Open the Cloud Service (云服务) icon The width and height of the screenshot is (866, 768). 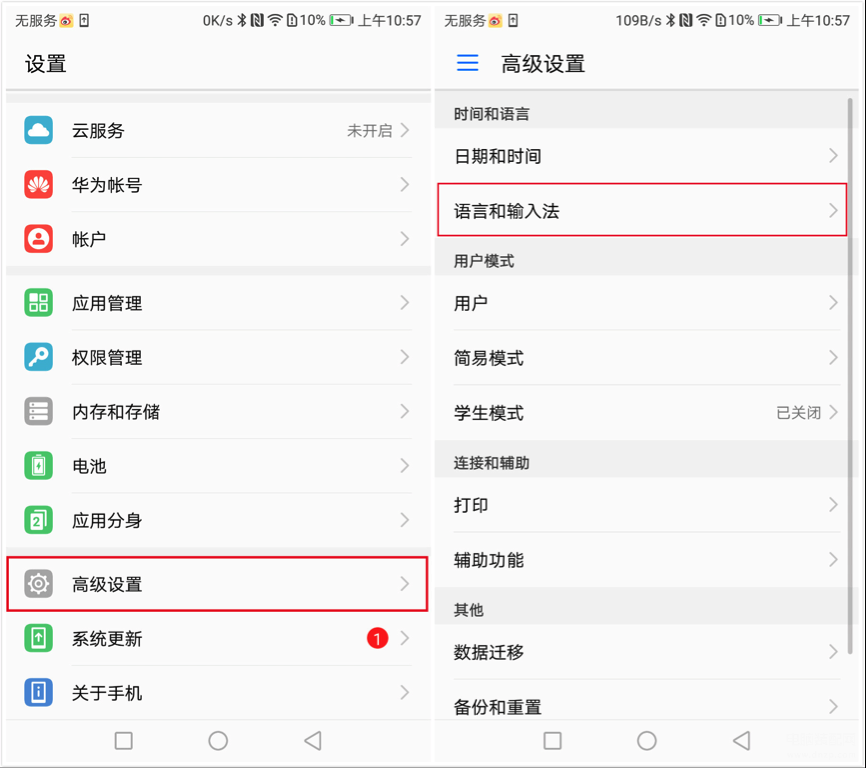point(39,130)
